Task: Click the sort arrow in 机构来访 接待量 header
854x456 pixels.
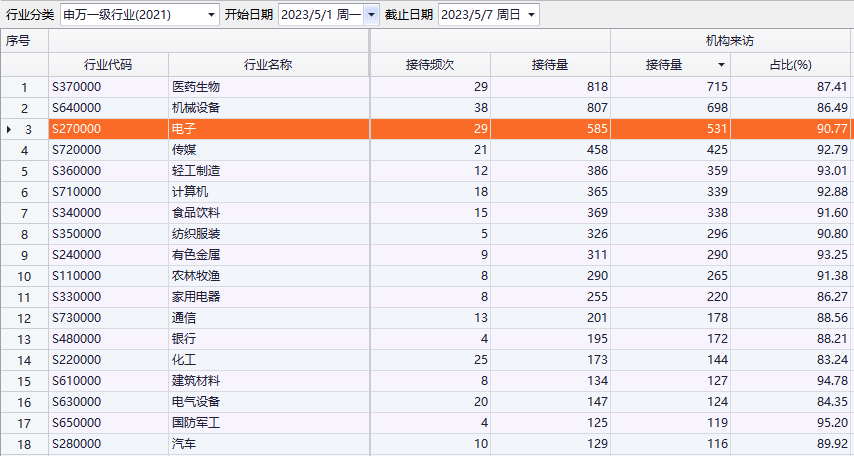Action: (x=721, y=65)
